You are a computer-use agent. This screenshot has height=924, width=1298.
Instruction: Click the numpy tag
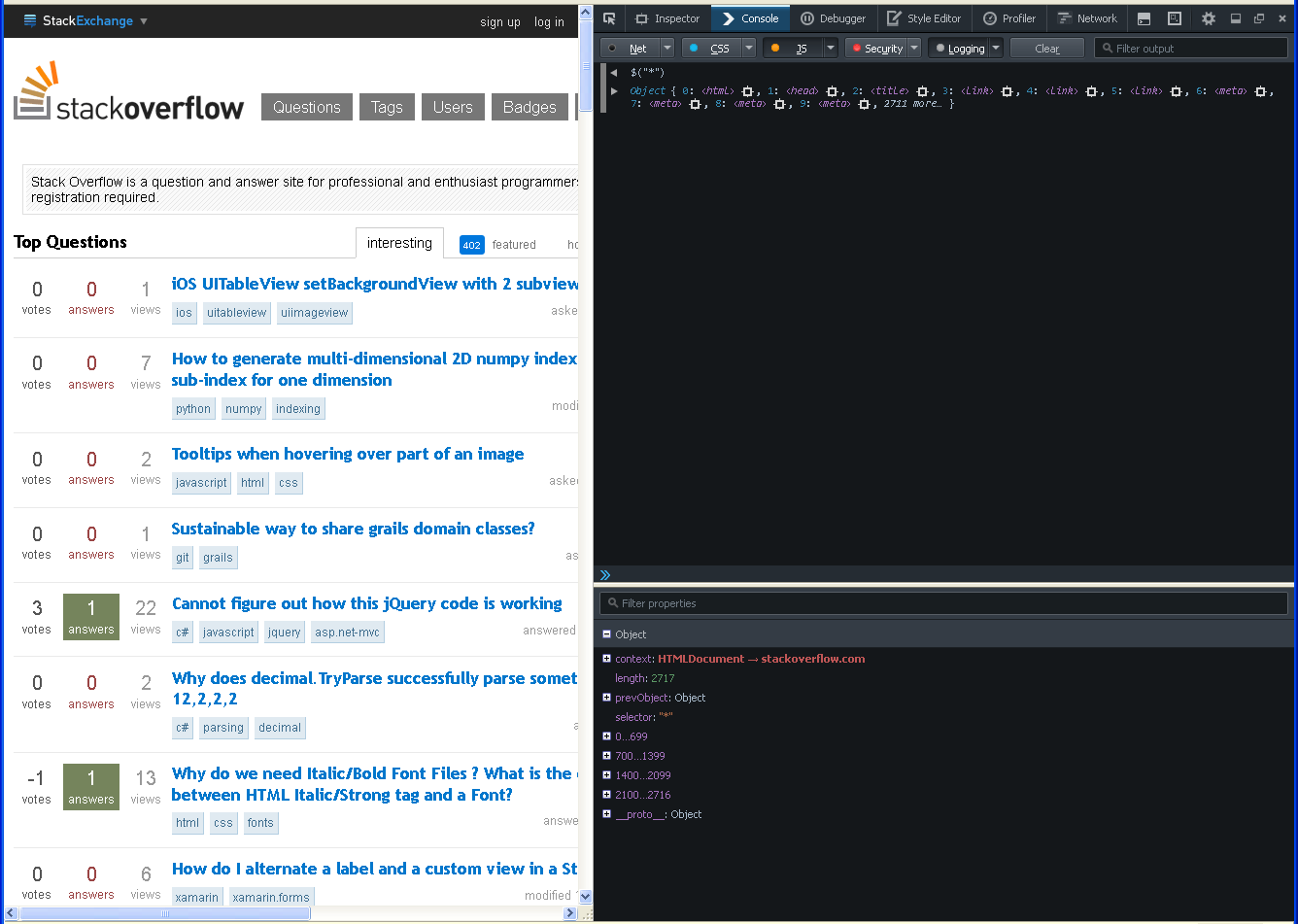[244, 409]
